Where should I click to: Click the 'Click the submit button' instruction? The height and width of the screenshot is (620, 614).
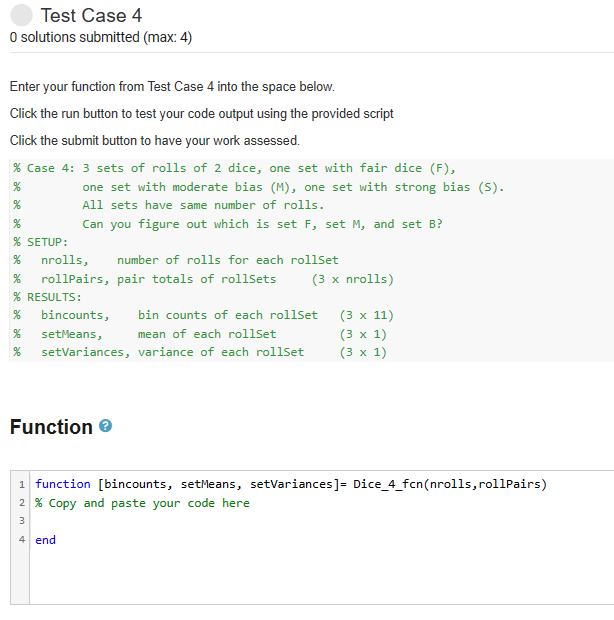[x=155, y=141]
